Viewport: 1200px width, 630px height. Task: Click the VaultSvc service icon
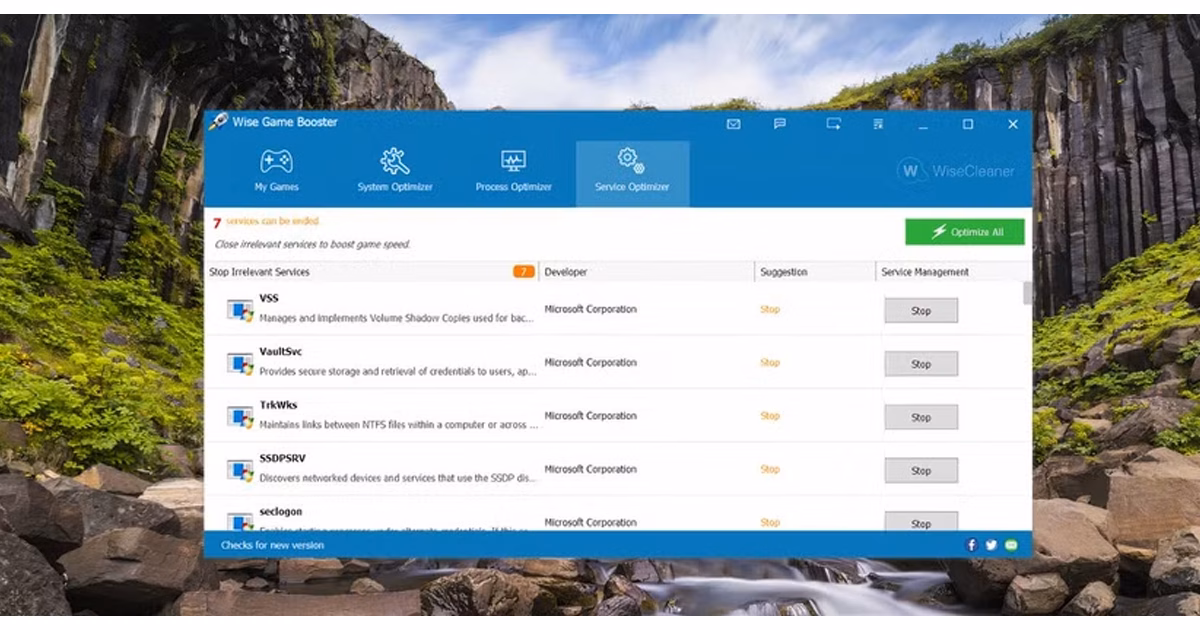pyautogui.click(x=240, y=362)
